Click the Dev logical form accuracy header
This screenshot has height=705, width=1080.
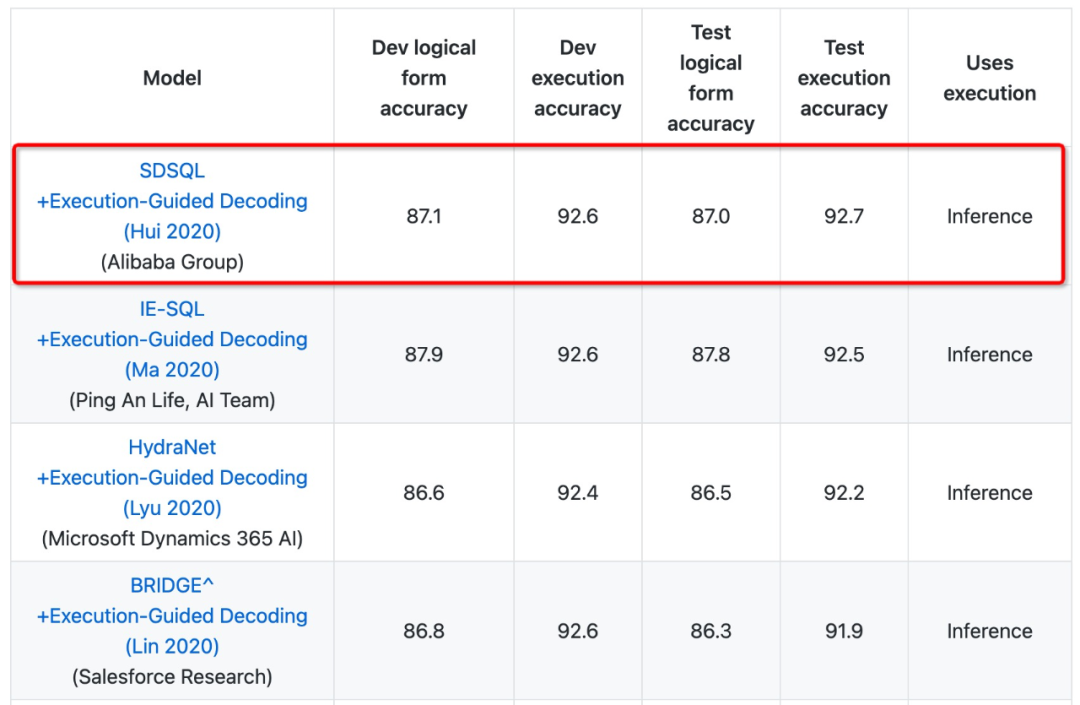click(424, 78)
